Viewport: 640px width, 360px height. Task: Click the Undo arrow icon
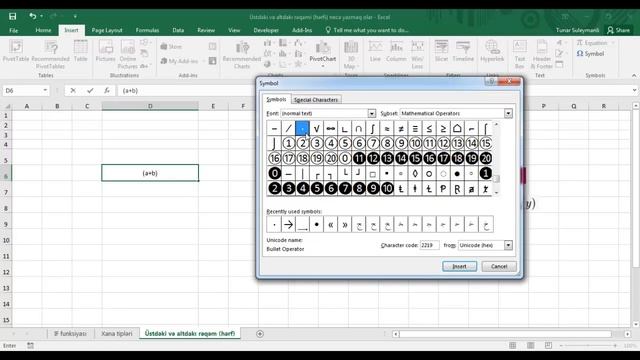pyautogui.click(x=32, y=16)
